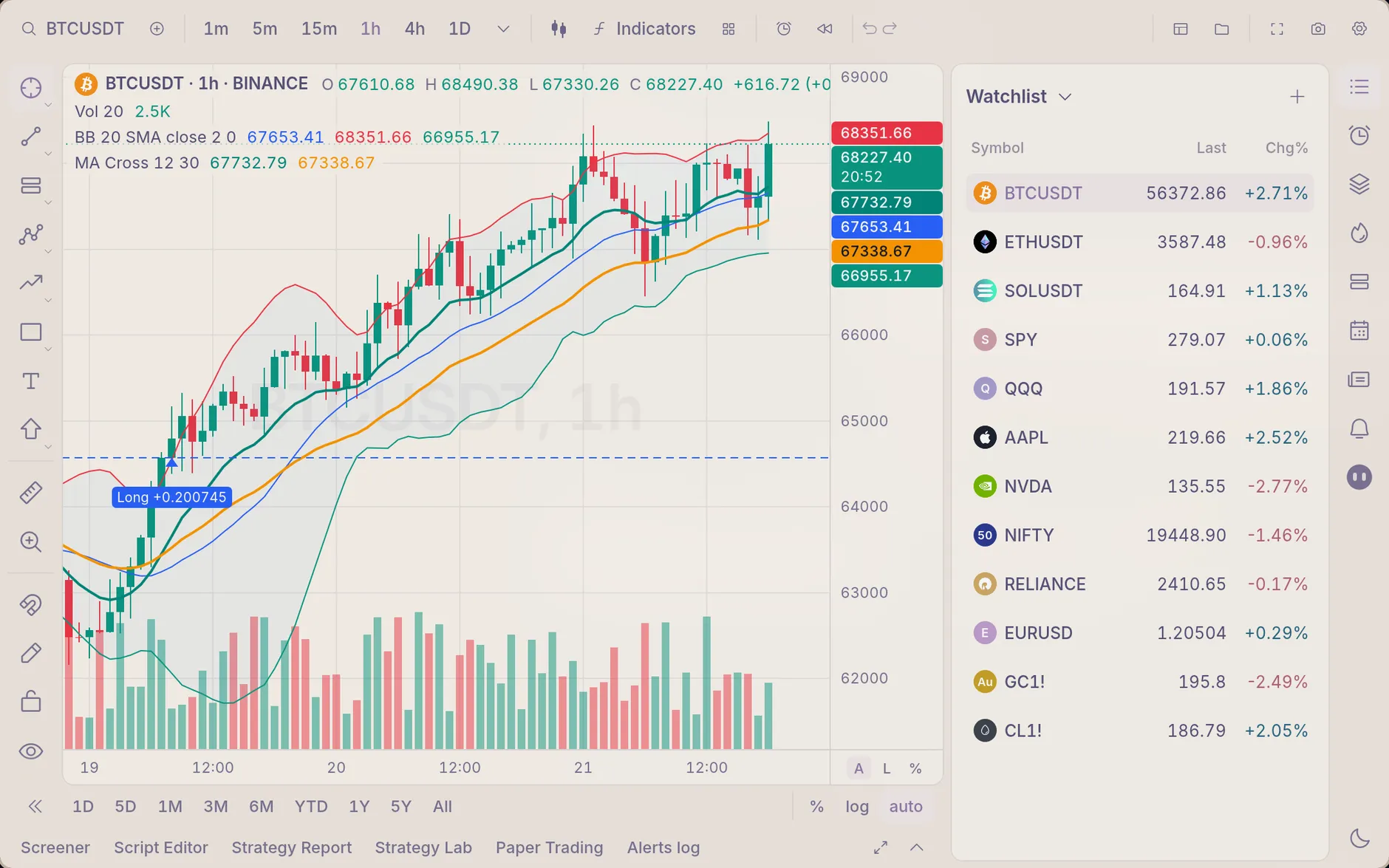Image resolution: width=1389 pixels, height=868 pixels.
Task: Toggle dark mode moon icon
Action: (1359, 838)
